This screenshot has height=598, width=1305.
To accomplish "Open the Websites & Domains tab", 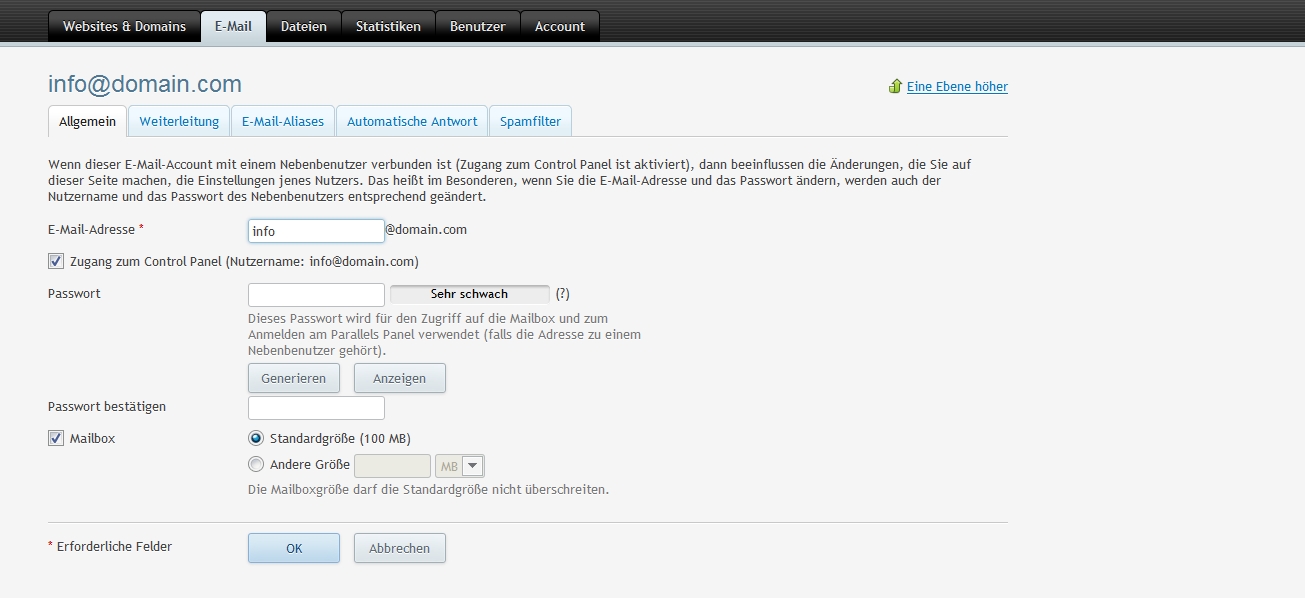I will (124, 27).
